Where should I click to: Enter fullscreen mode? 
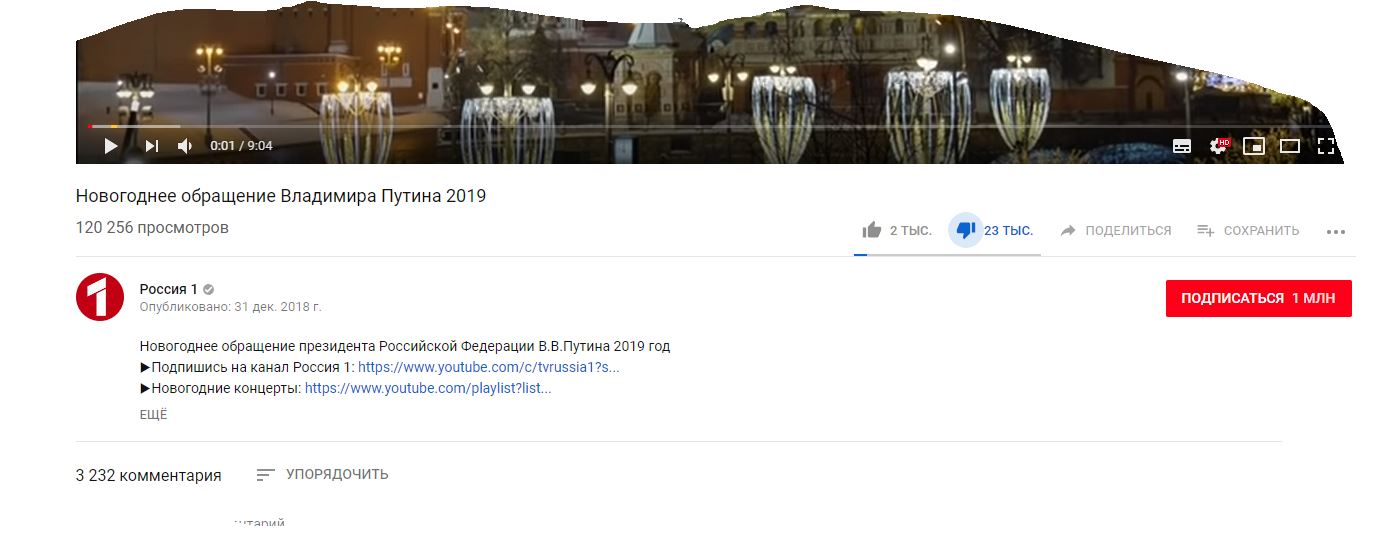[x=1326, y=146]
